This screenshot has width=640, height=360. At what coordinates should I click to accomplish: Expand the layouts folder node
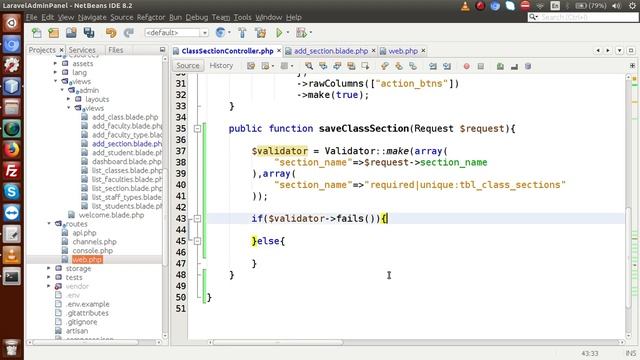point(69,99)
